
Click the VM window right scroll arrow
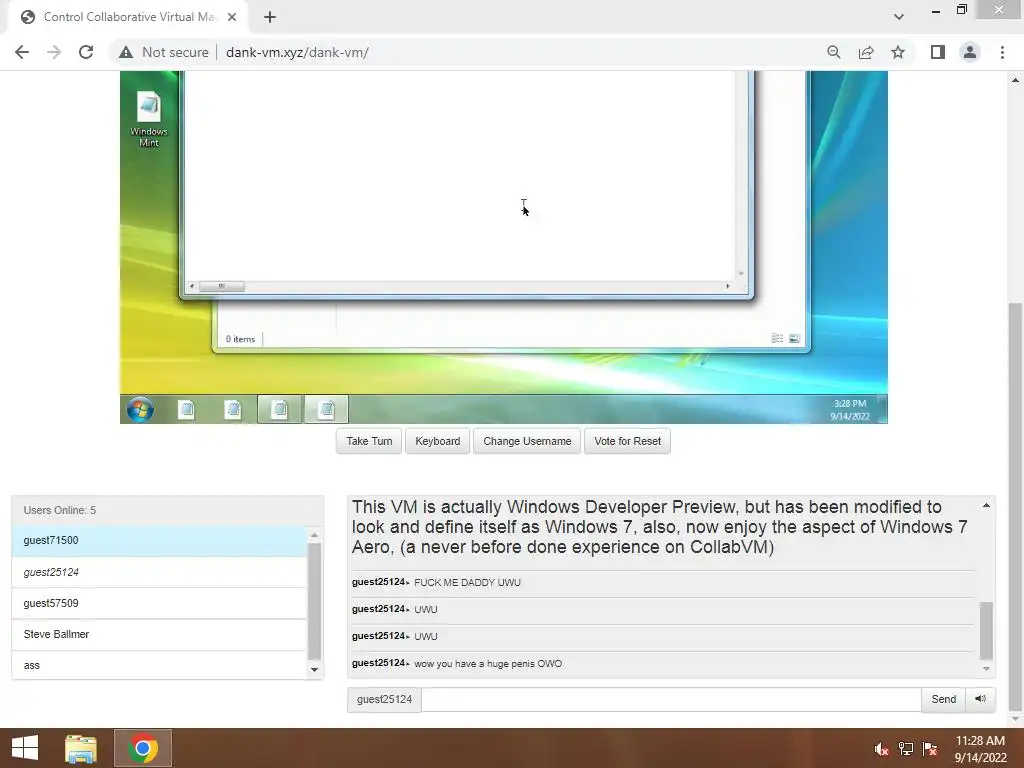[728, 286]
